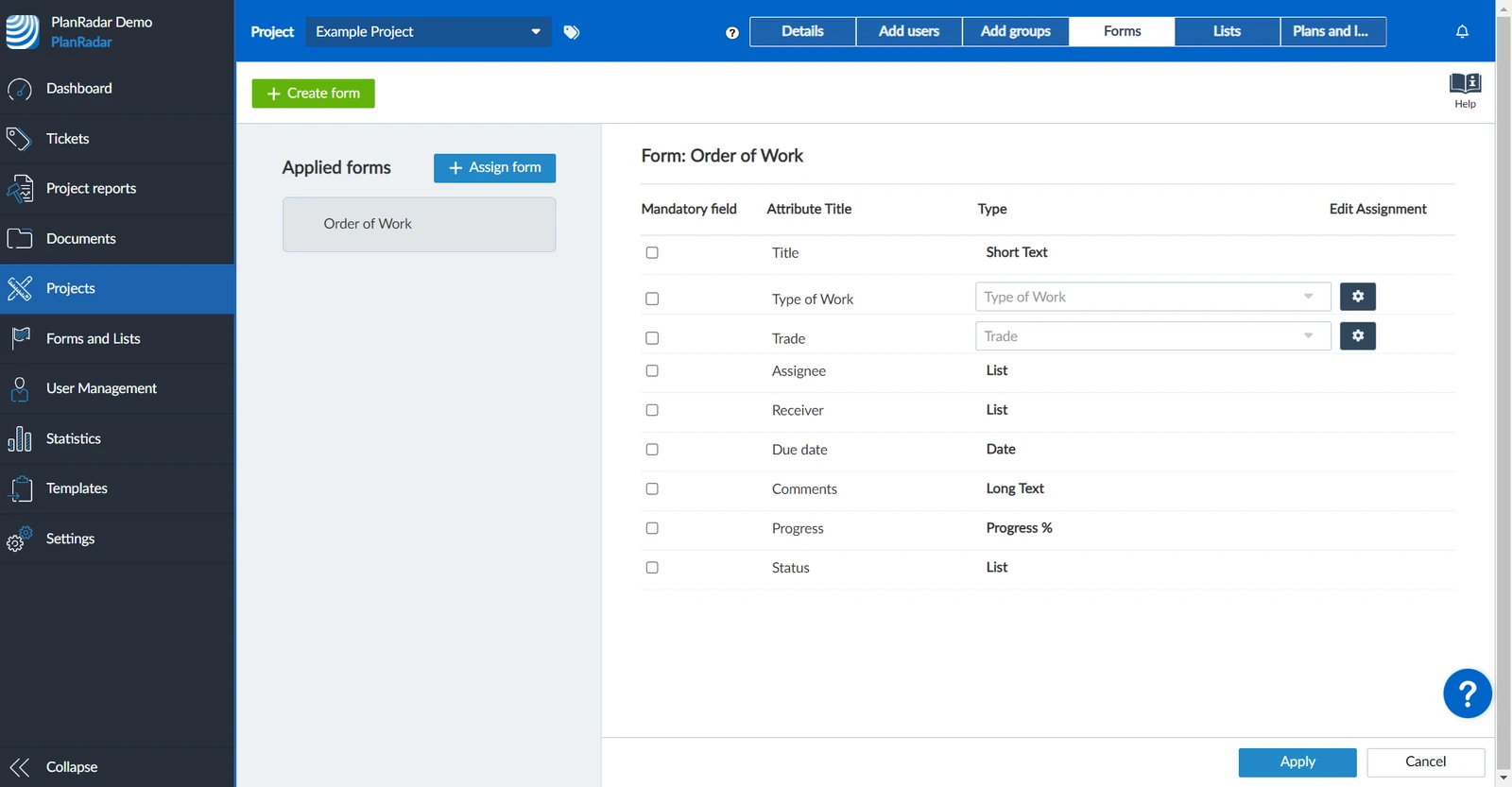
Task: Switch to the Lists tab
Action: tap(1227, 31)
